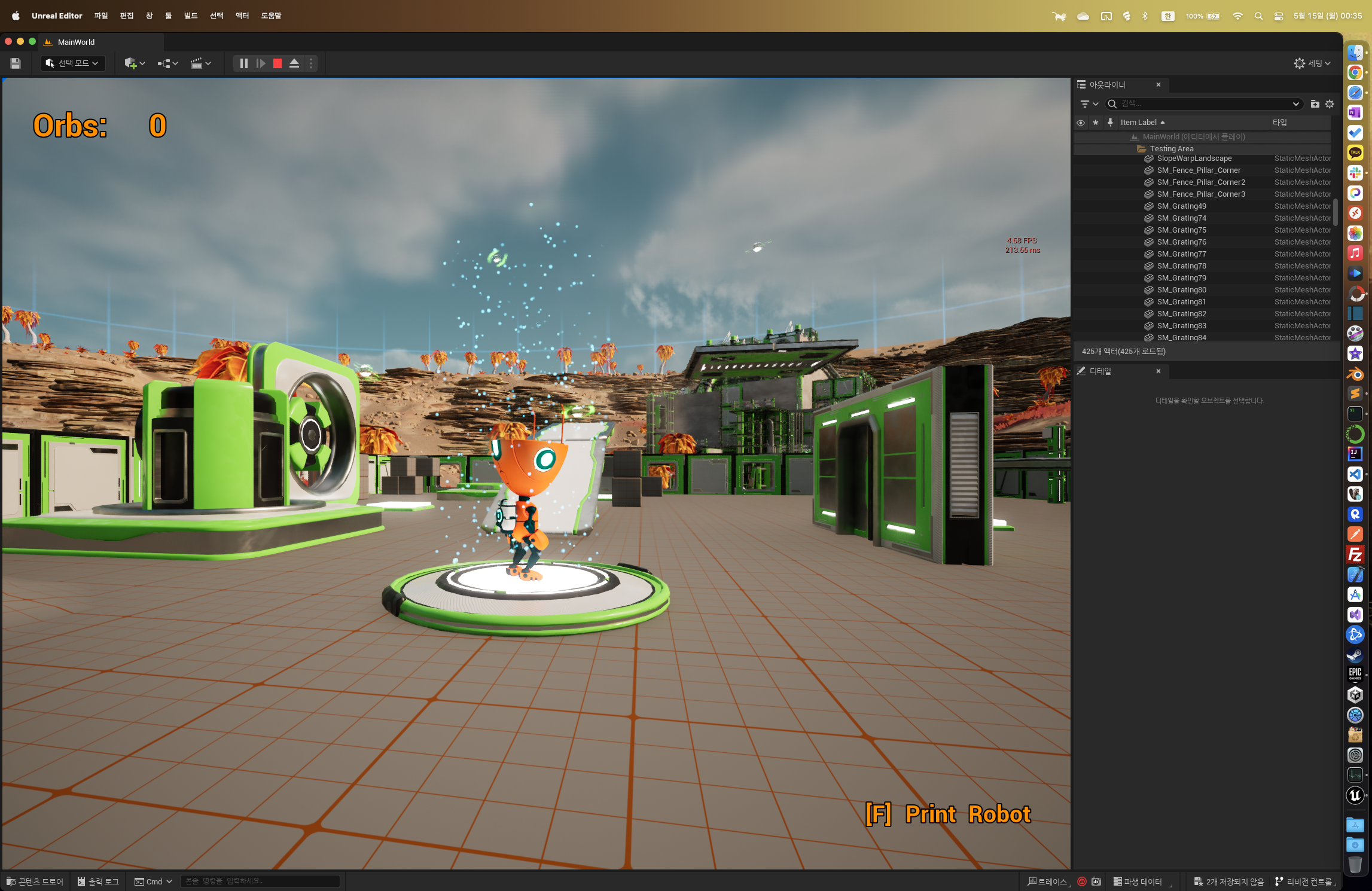The height and width of the screenshot is (891, 1372).
Task: Toggle the visibility eye column header
Action: pyautogui.click(x=1080, y=123)
